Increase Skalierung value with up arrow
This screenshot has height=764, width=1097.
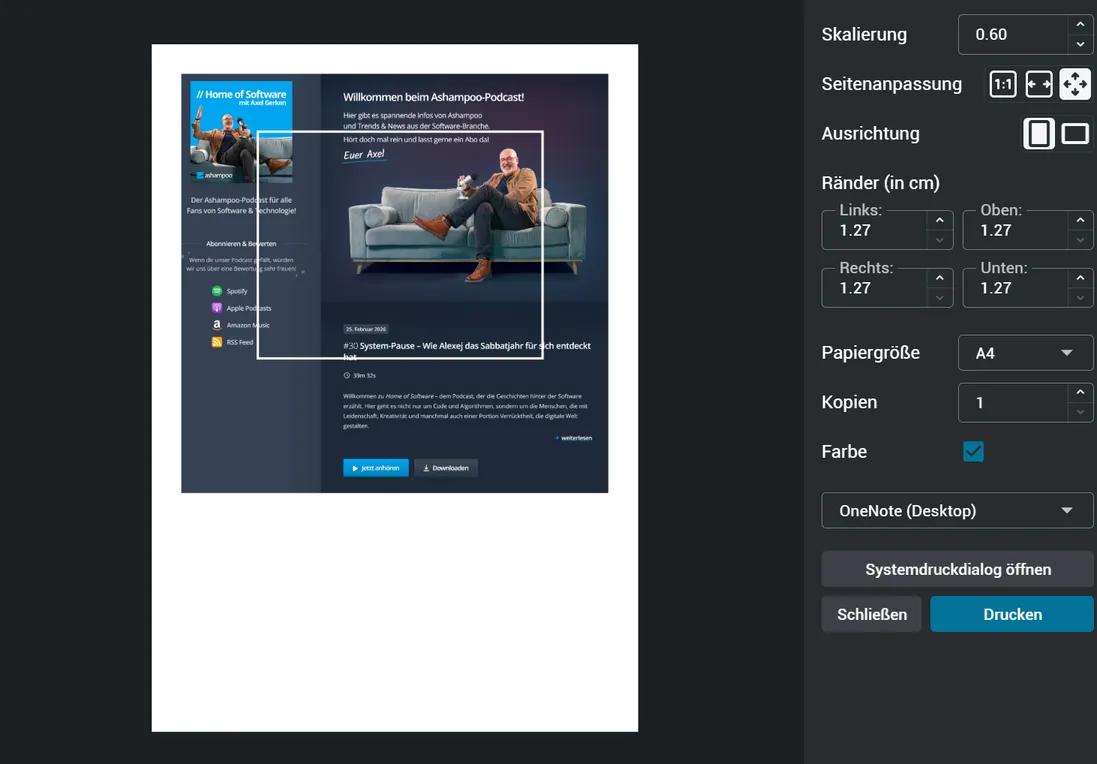point(1080,24)
